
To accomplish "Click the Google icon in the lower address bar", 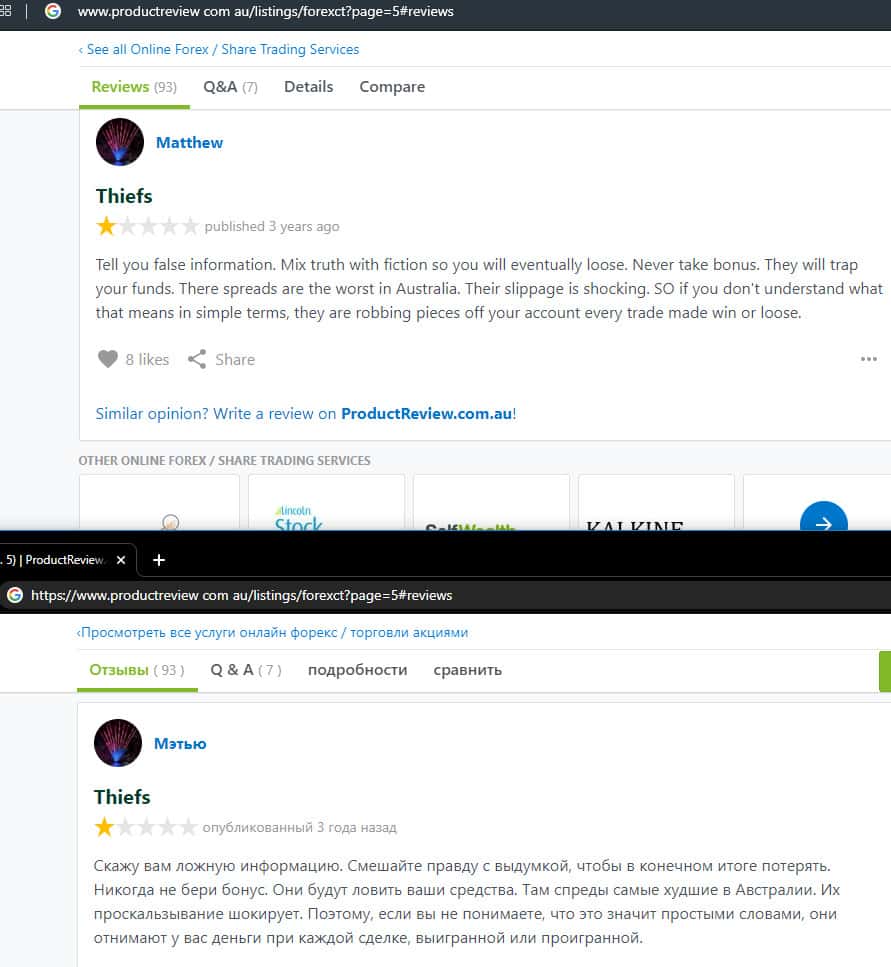I will (15, 595).
